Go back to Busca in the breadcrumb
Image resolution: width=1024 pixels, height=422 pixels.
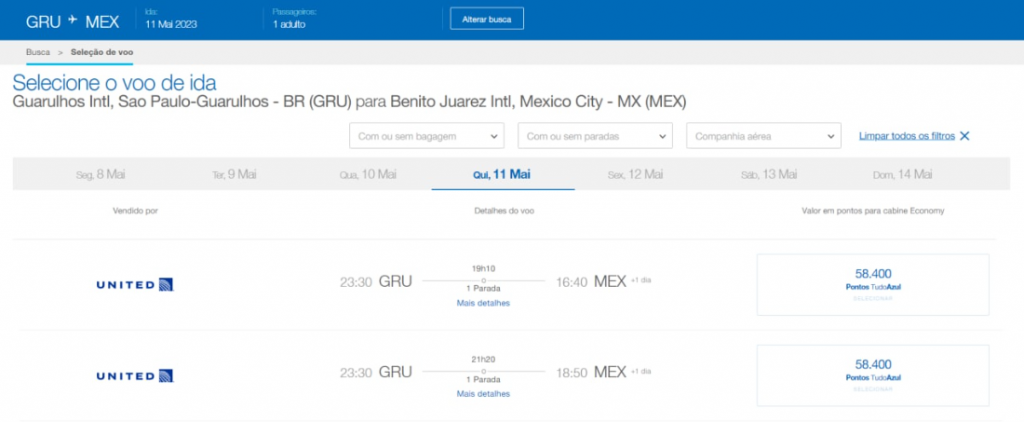tap(38, 51)
